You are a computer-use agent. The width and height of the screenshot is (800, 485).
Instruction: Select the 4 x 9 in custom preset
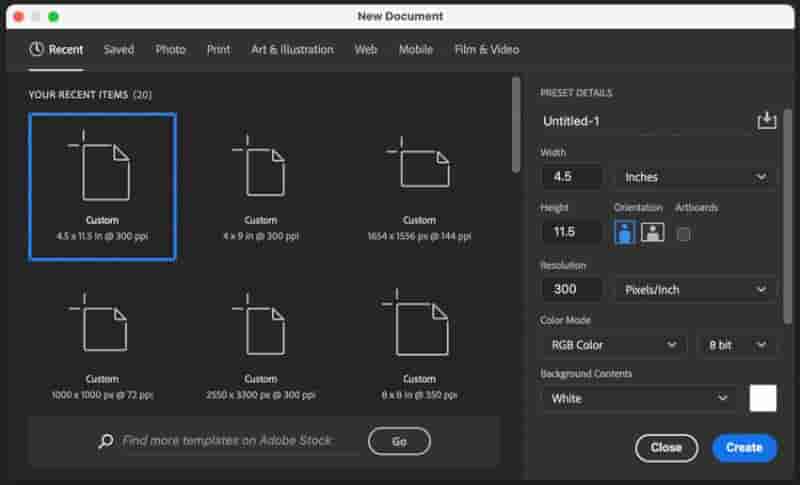[261, 187]
